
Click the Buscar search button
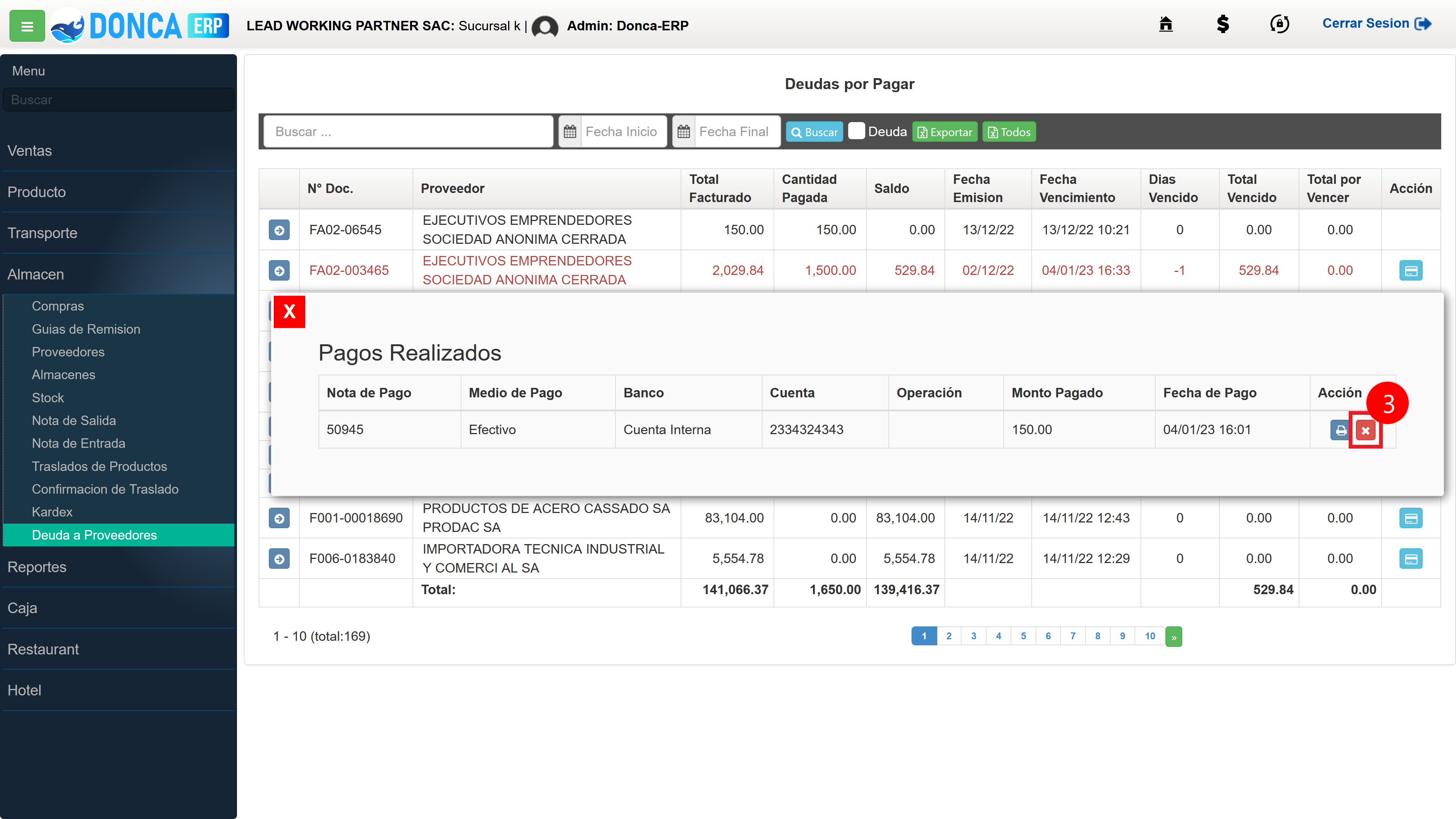tap(814, 132)
